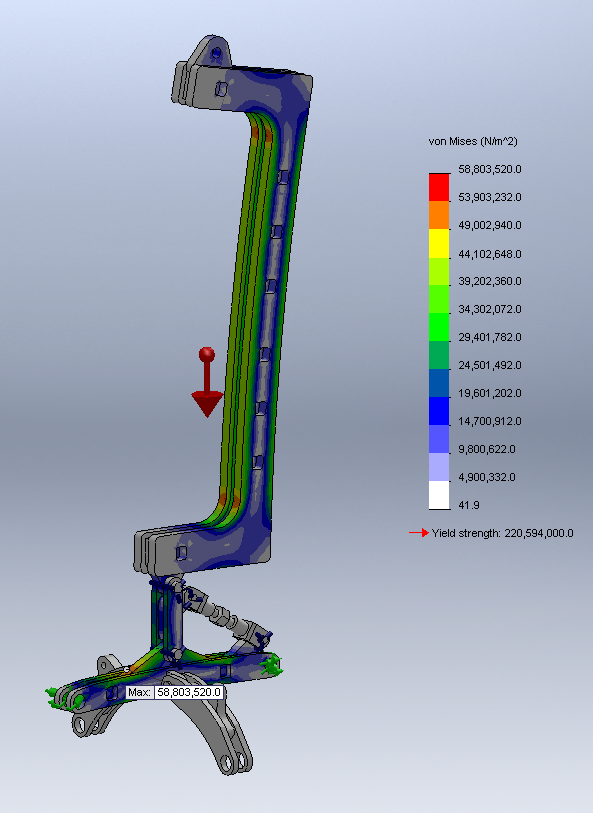Click the von Mises (N/m^2) legend title
This screenshot has height=813, width=593.
473,141
